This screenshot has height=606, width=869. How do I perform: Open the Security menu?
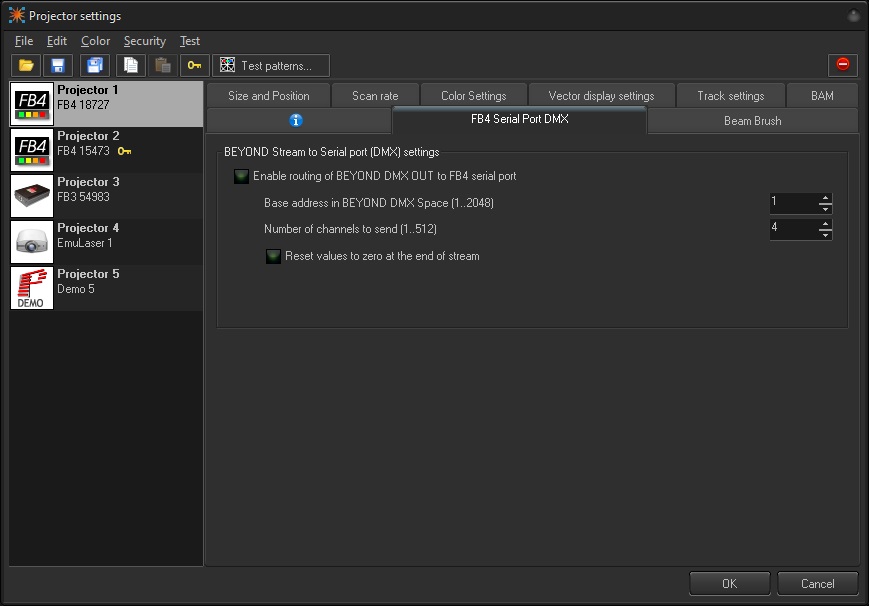pos(144,41)
